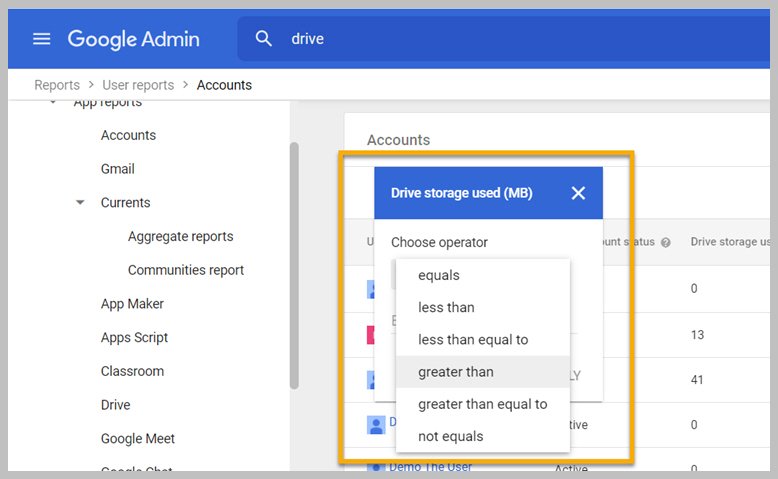Click the storage value 41
778x479 pixels.
697,380
